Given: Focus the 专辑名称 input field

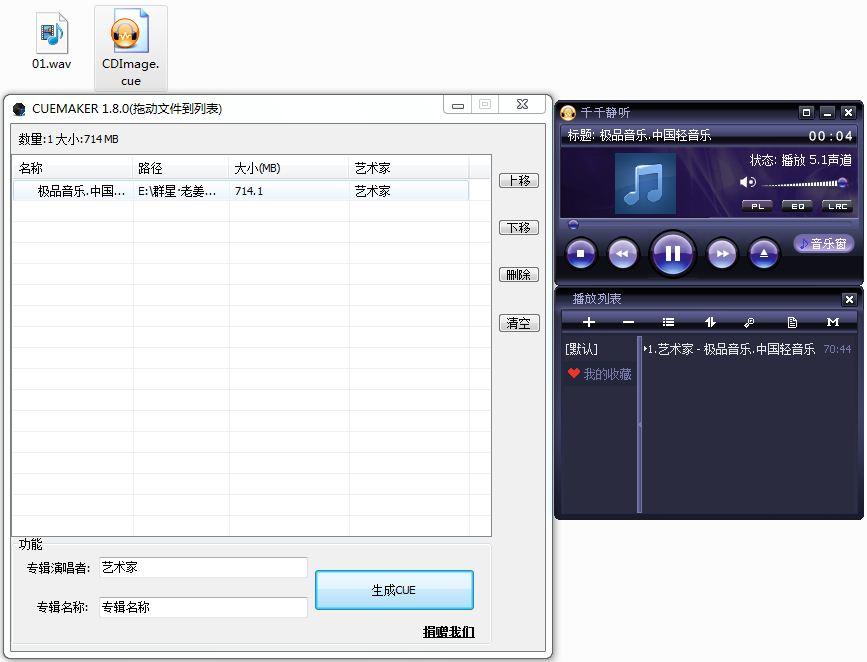Looking at the screenshot, I should tap(203, 607).
